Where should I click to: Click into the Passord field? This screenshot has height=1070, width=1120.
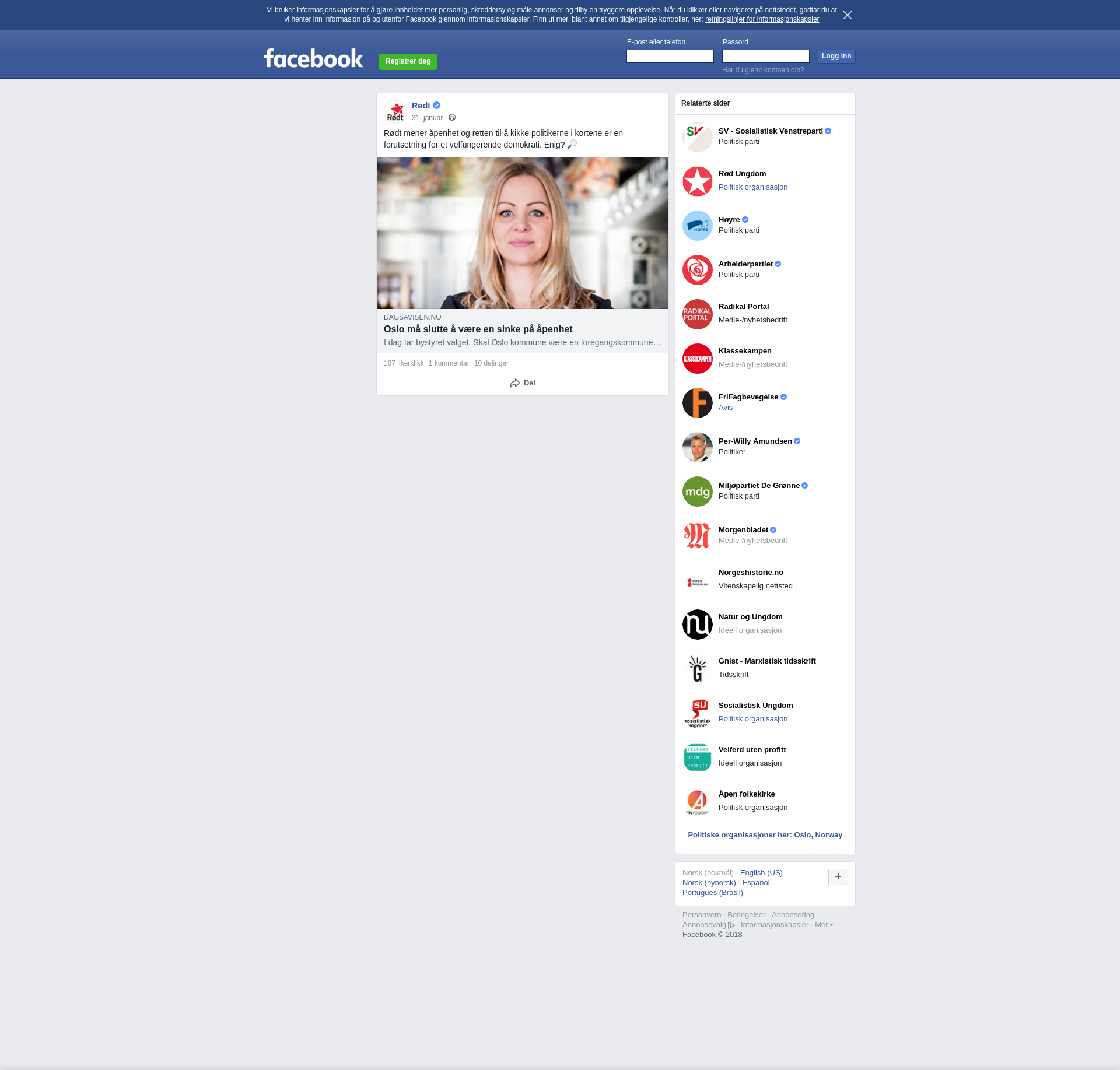point(765,57)
